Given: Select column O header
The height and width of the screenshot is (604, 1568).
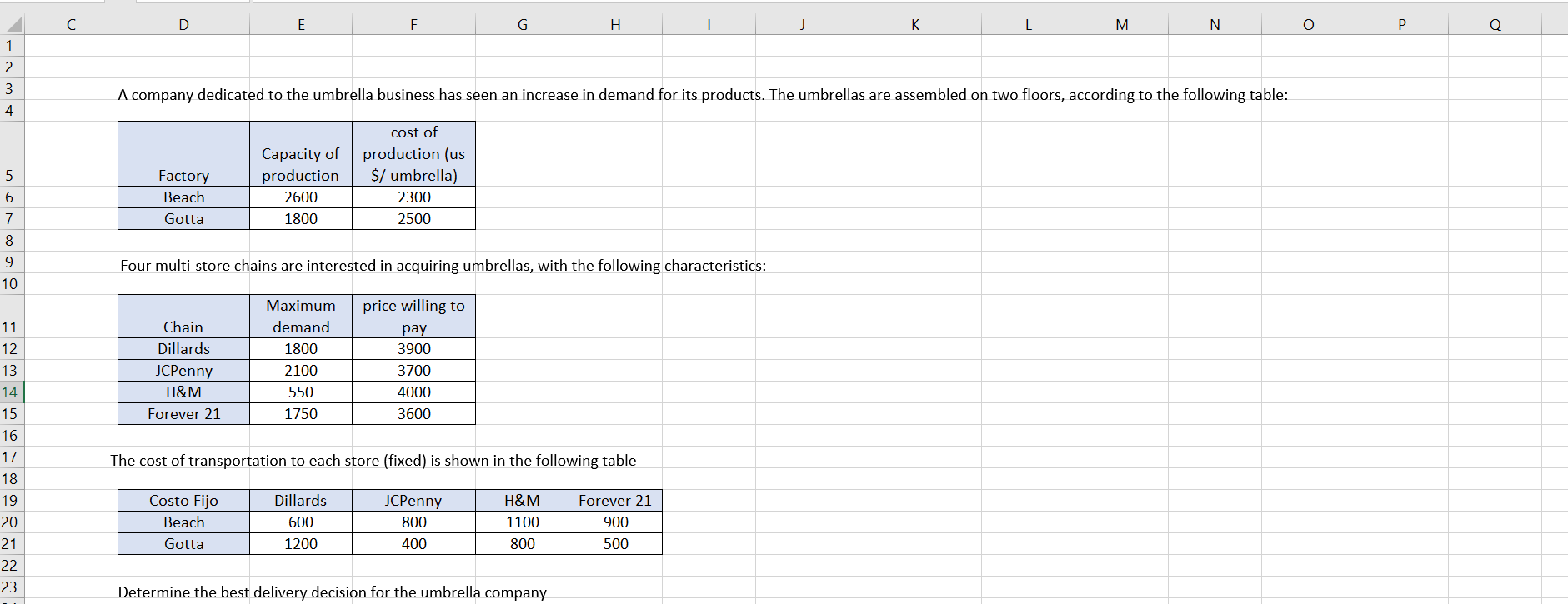Looking at the screenshot, I should pyautogui.click(x=1309, y=25).
